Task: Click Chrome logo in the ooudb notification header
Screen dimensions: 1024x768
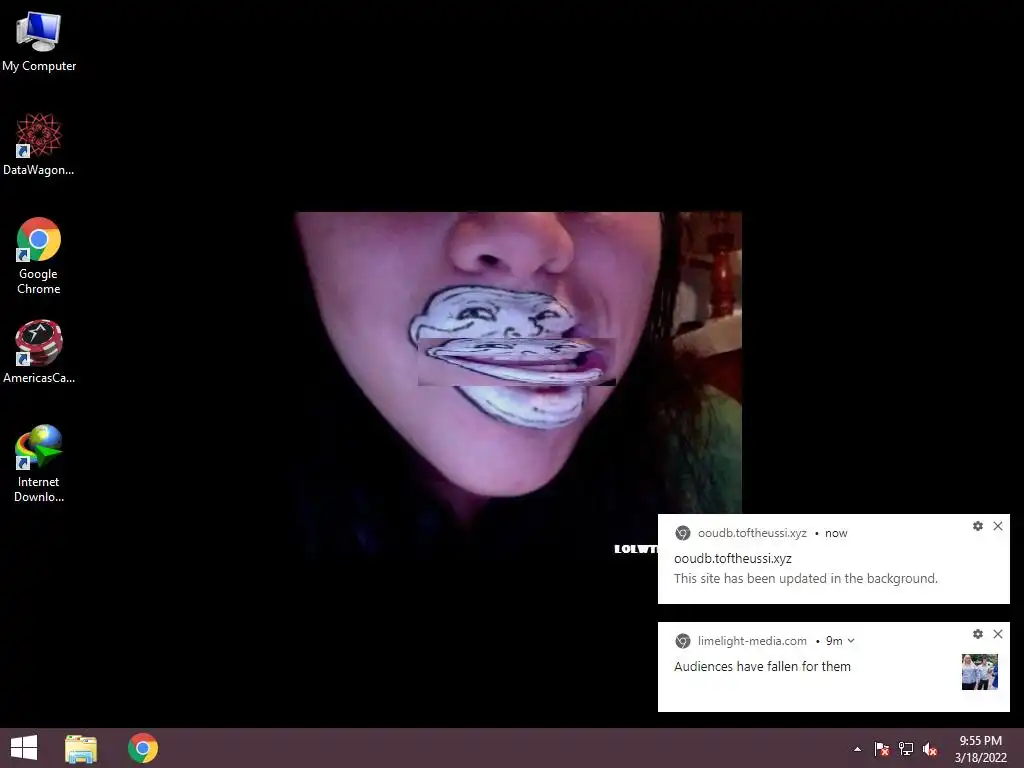Action: click(x=682, y=533)
